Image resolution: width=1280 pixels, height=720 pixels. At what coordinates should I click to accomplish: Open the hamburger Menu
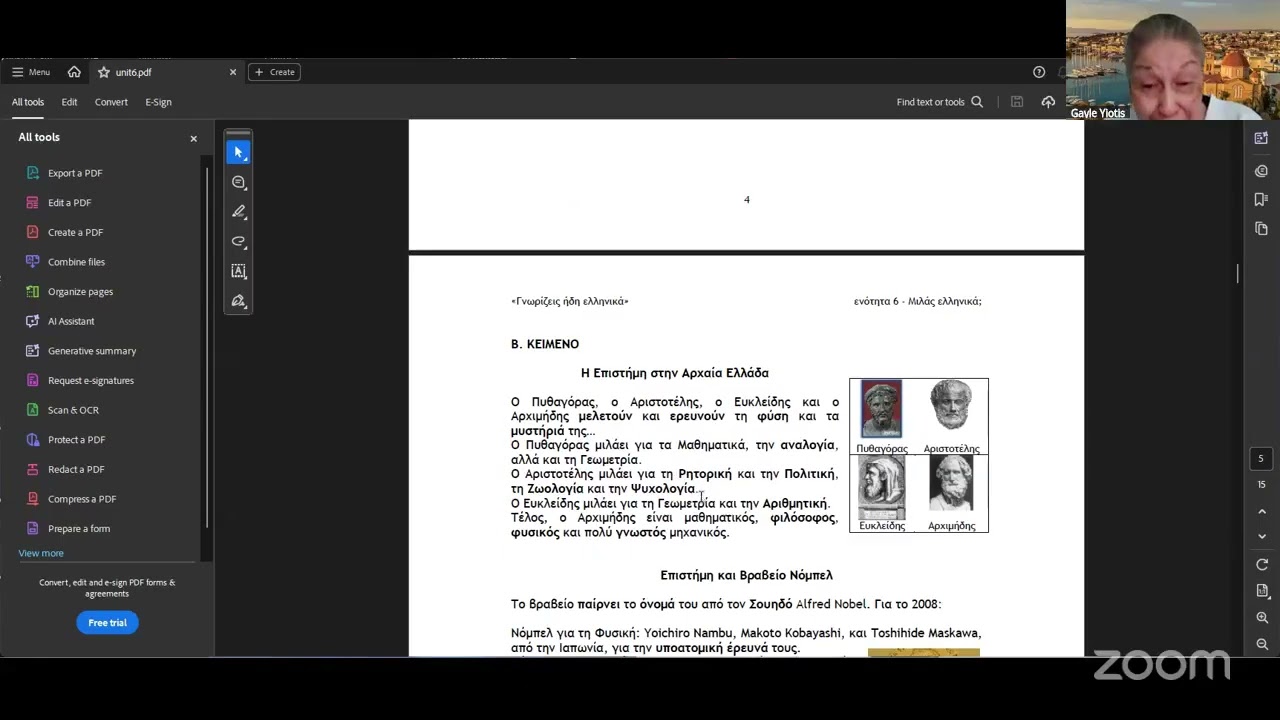click(x=30, y=72)
